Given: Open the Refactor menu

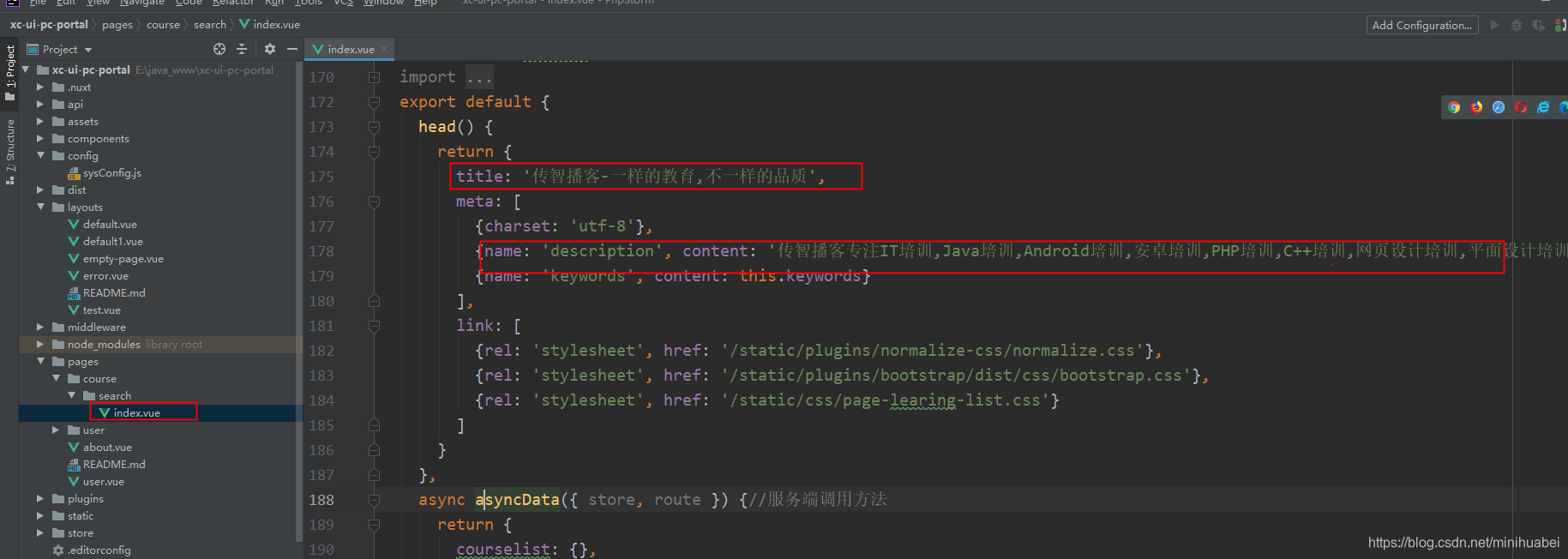Looking at the screenshot, I should (233, 3).
